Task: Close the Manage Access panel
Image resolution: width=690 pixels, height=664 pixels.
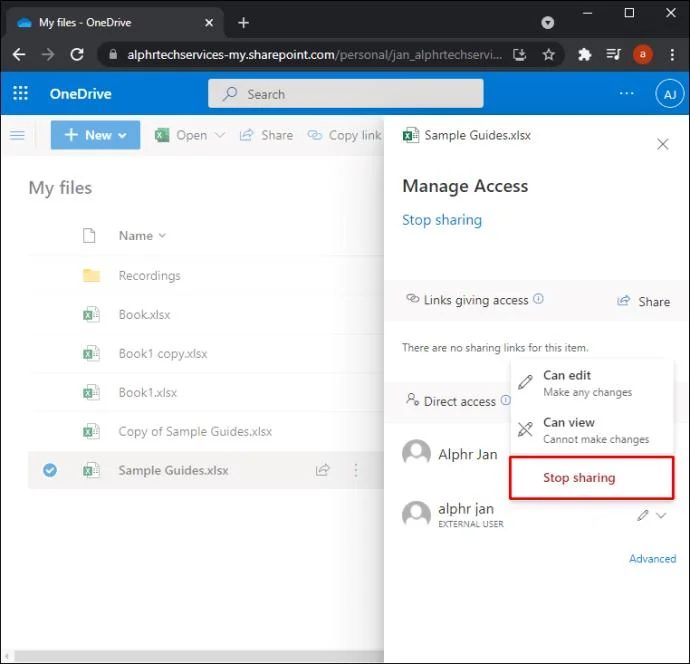Action: click(x=663, y=144)
